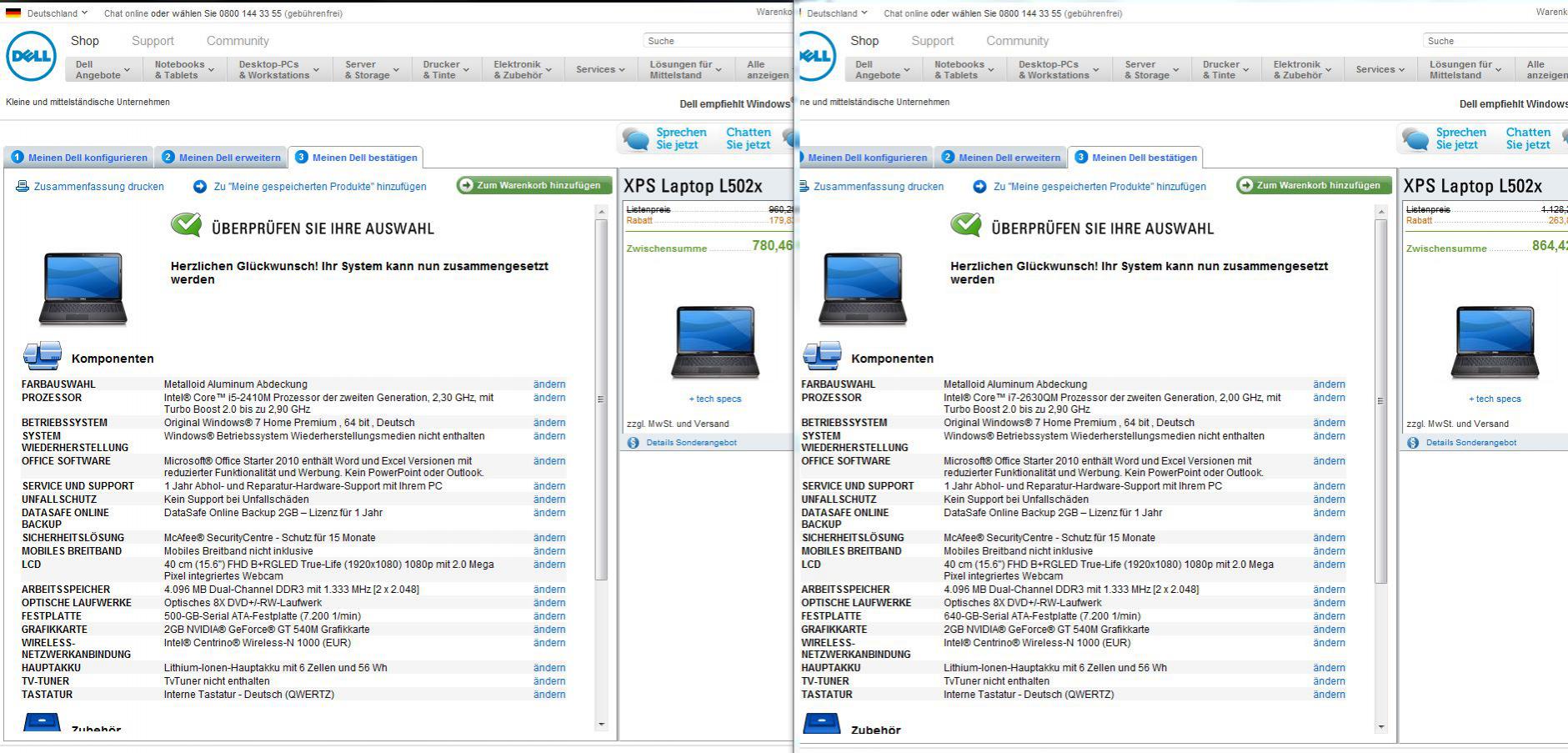This screenshot has height=753, width=1568.
Task: Click "Sprechen Sie jetzt" text in the left window
Action: [x=681, y=138]
